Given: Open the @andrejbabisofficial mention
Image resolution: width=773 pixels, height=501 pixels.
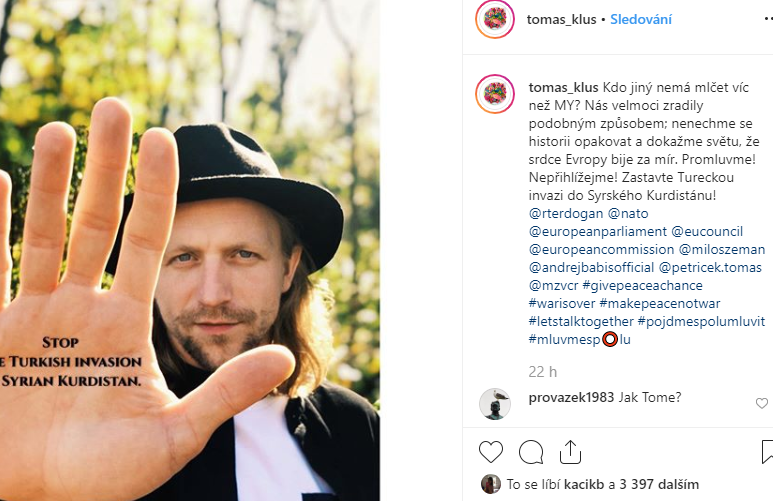Looking at the screenshot, I should [591, 268].
